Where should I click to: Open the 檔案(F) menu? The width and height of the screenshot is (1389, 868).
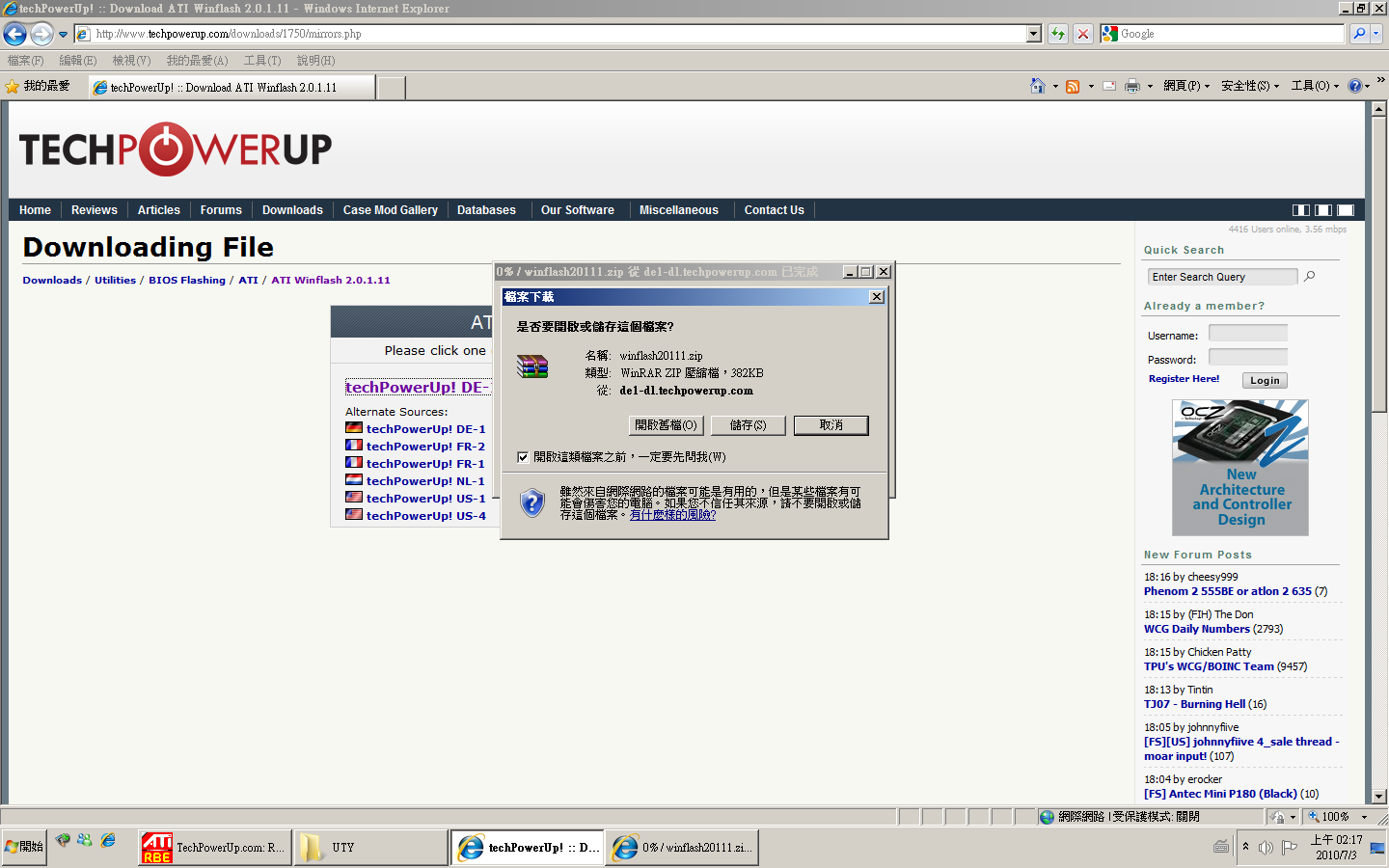point(26,60)
